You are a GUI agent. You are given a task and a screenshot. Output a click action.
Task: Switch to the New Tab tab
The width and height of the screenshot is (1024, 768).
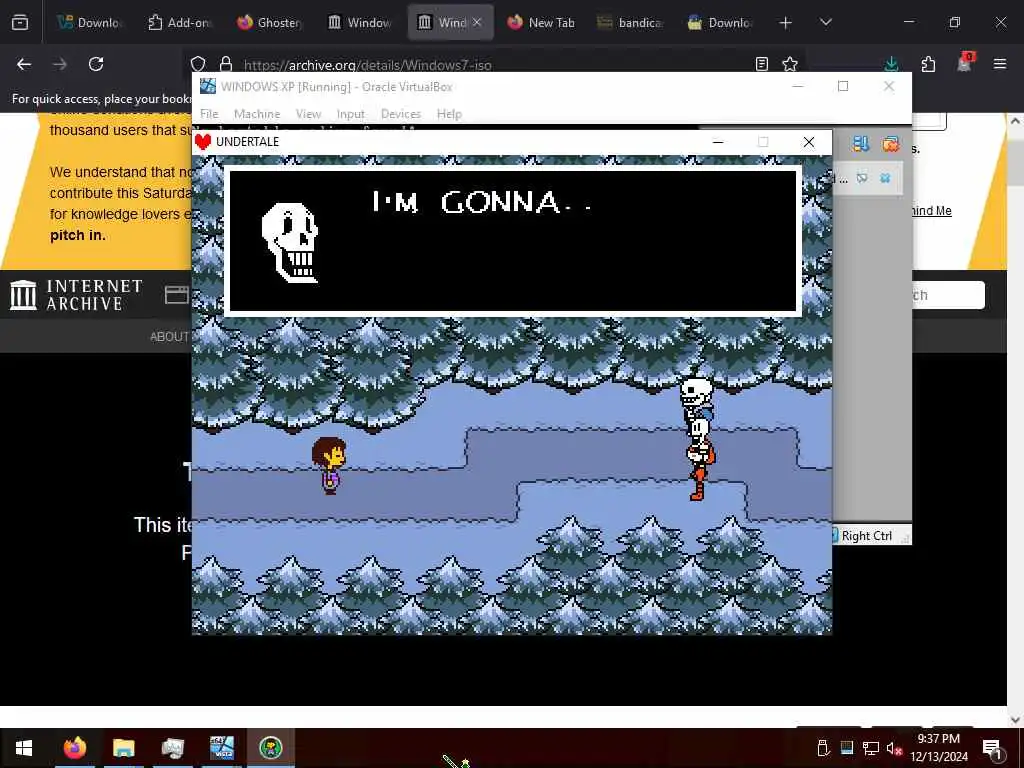(541, 22)
